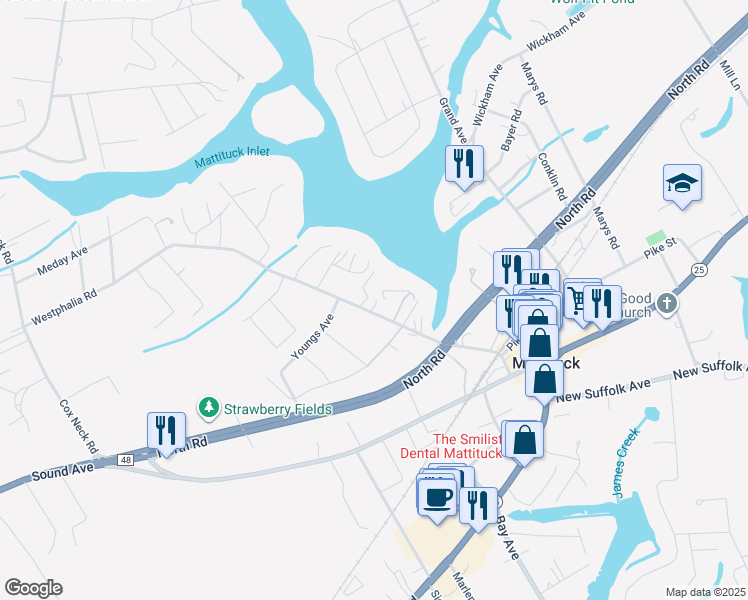Click the James Creek water label
Image resolution: width=748 pixels, height=600 pixels.
click(625, 464)
